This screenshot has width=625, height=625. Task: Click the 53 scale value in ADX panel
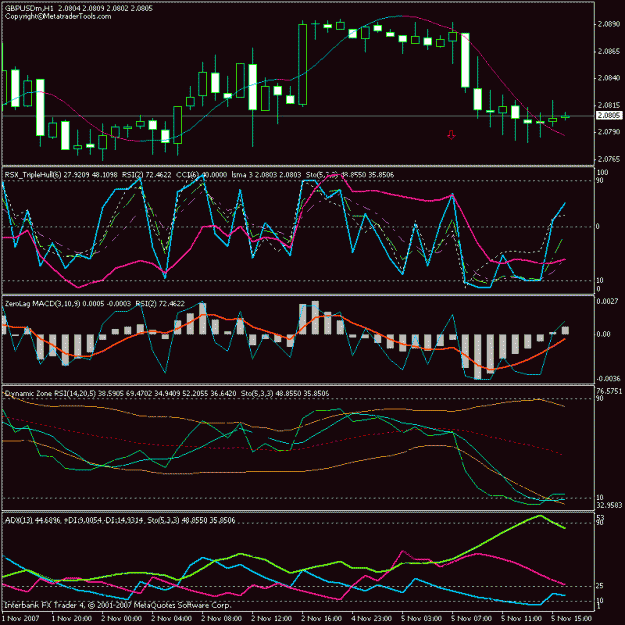pyautogui.click(x=600, y=517)
